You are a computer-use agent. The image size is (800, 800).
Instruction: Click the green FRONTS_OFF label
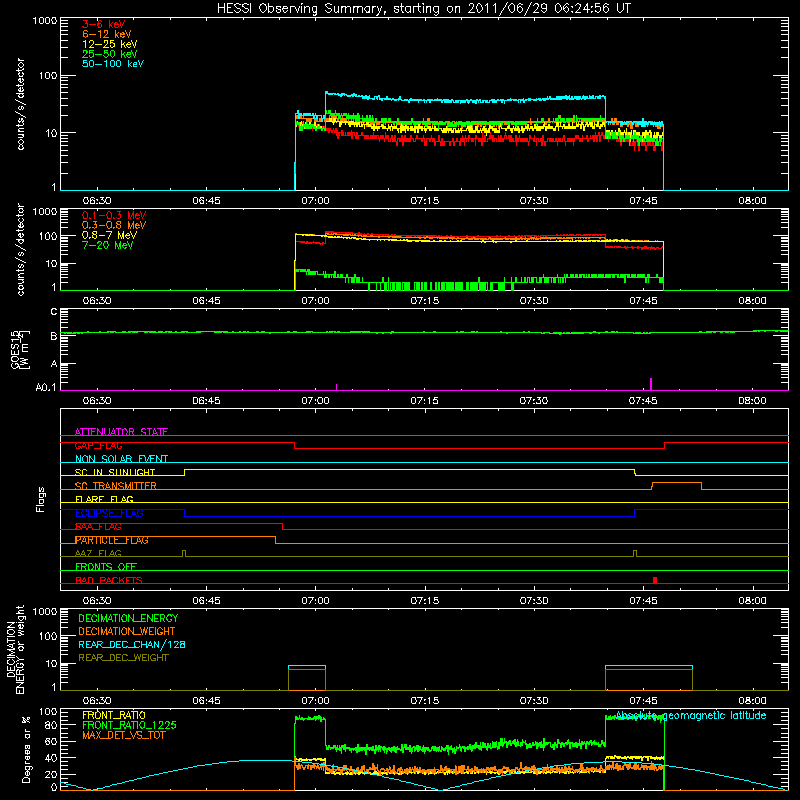point(106,567)
